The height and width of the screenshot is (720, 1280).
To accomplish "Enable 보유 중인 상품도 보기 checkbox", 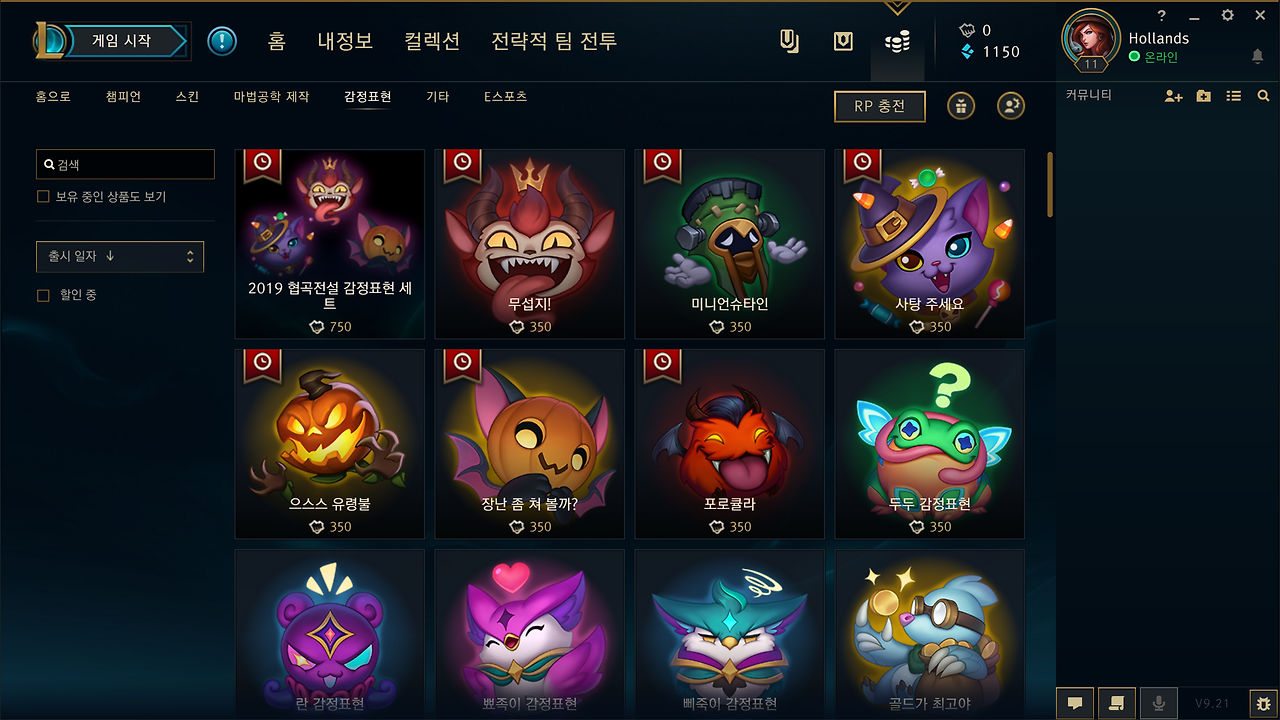I will (x=43, y=197).
